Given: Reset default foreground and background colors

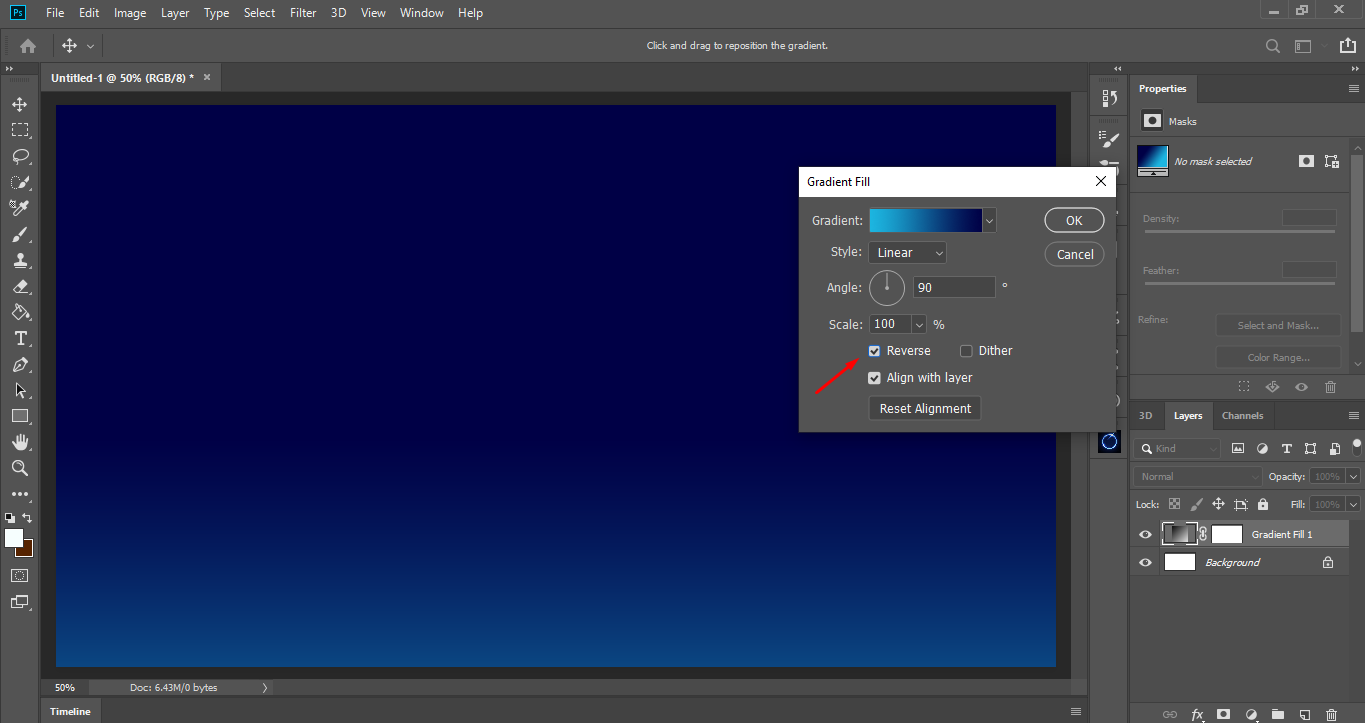Looking at the screenshot, I should click(x=10, y=518).
